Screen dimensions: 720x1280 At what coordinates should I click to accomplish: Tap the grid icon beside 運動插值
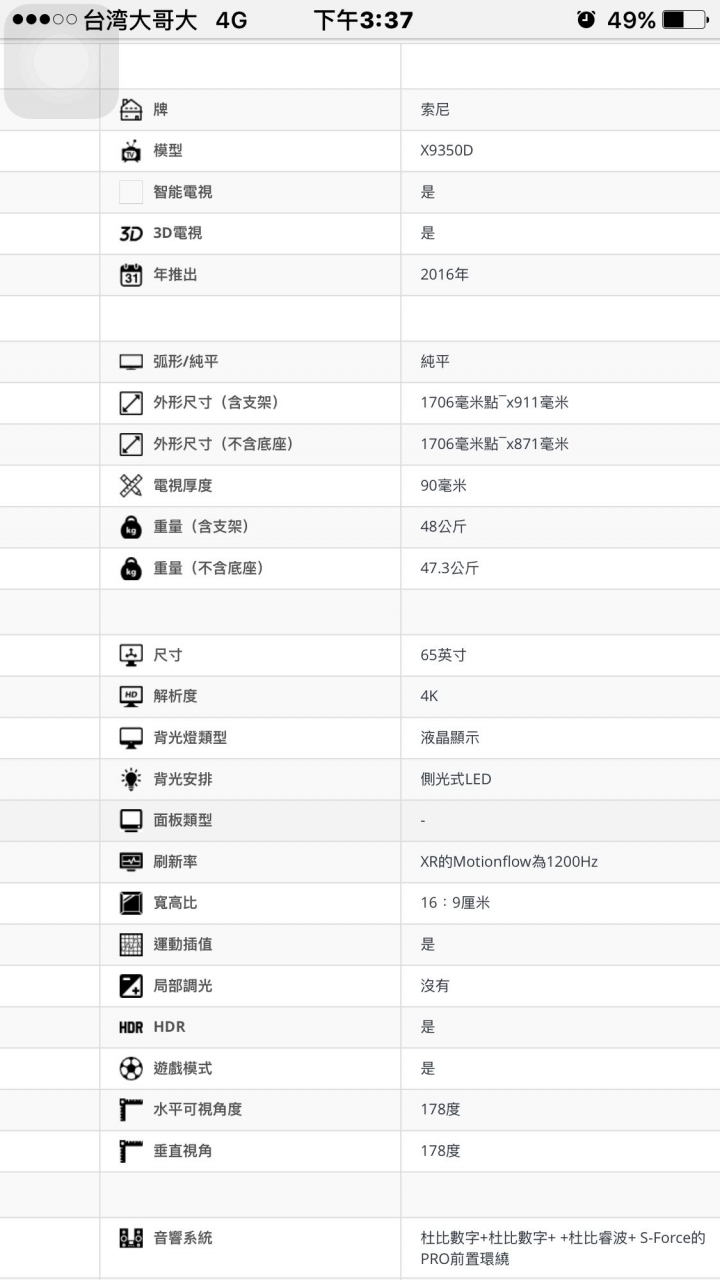tap(131, 944)
